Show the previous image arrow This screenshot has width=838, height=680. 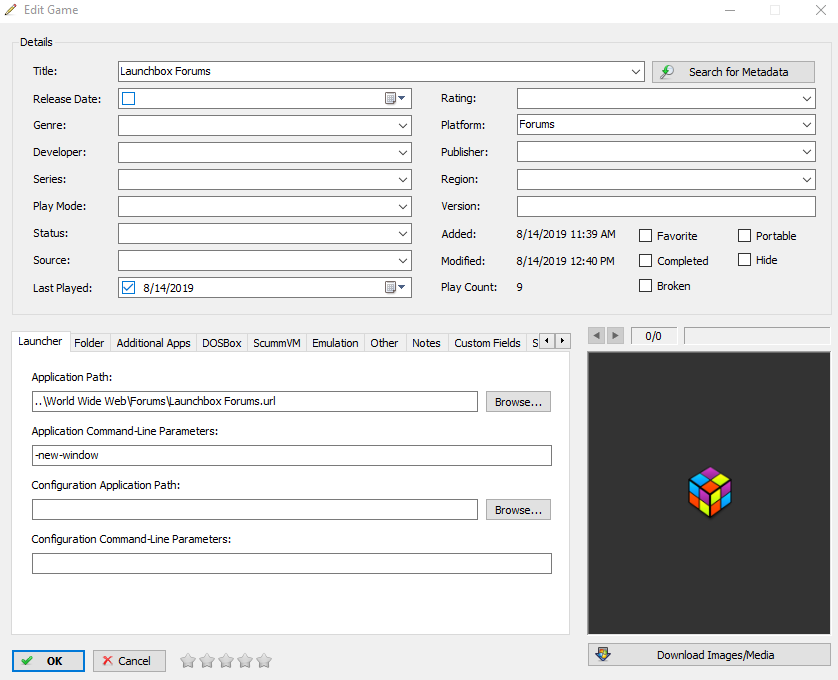(x=596, y=336)
